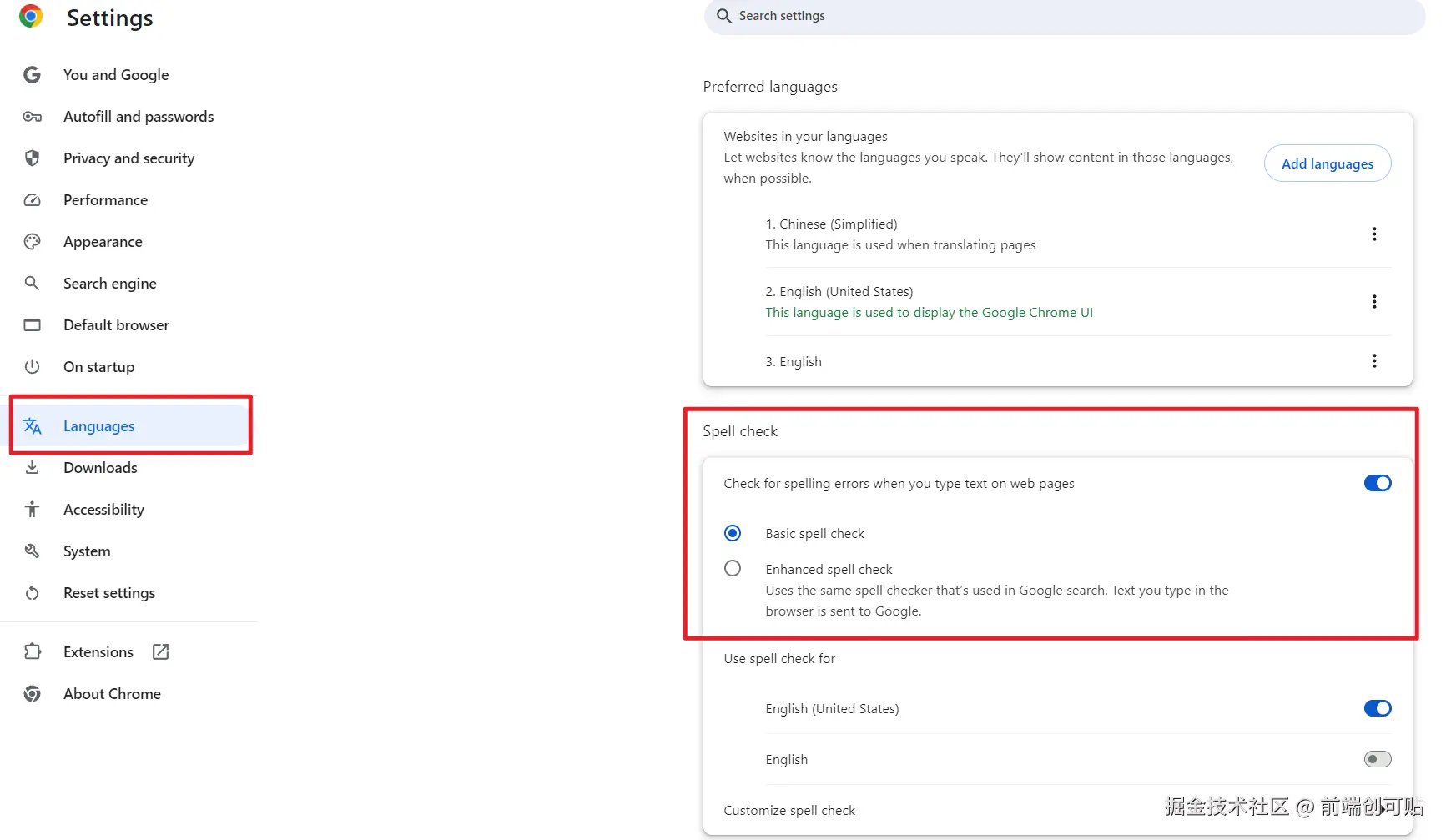Viewport: 1446px width, 840px height.
Task: Click the Preferred languages heading
Action: click(x=770, y=87)
